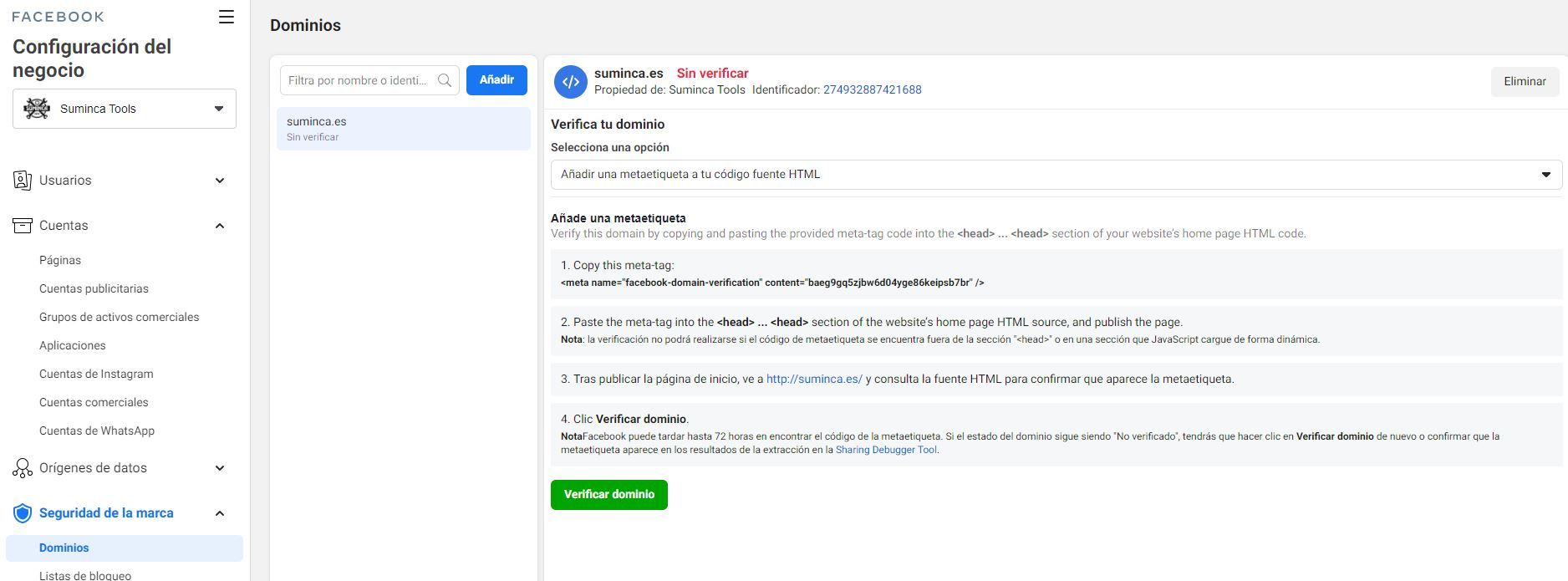This screenshot has height=581, width=1568.
Task: Open Listas de bloqueo
Action: click(x=85, y=575)
